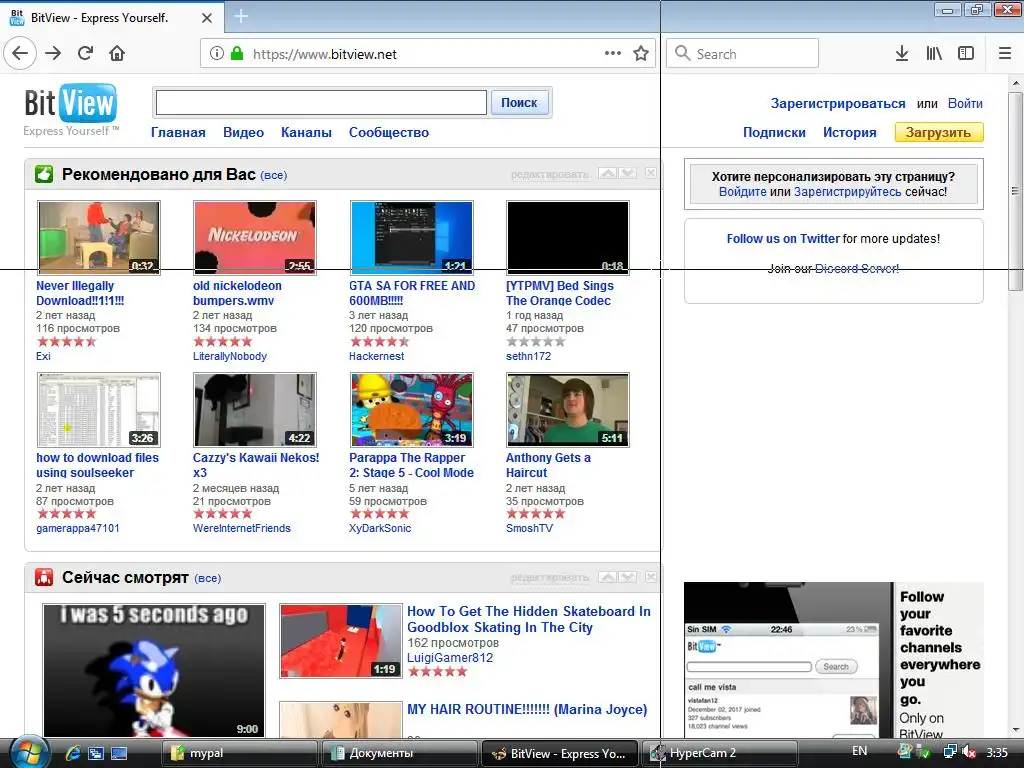Bookmark this page with the star icon
Viewport: 1024px width, 768px height.
[x=641, y=54]
